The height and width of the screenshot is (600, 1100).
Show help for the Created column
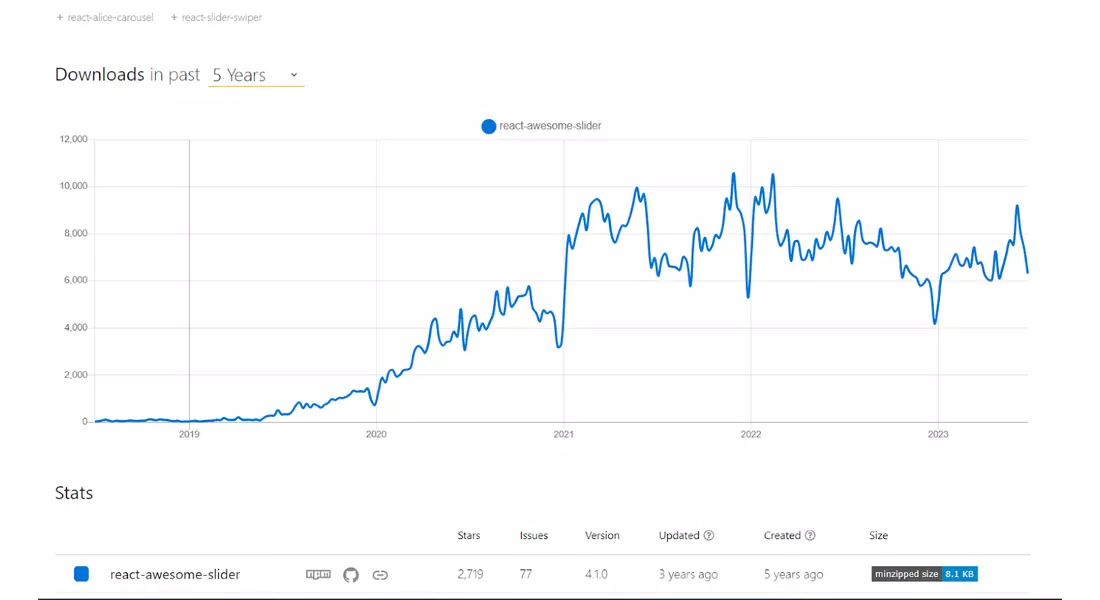click(810, 535)
